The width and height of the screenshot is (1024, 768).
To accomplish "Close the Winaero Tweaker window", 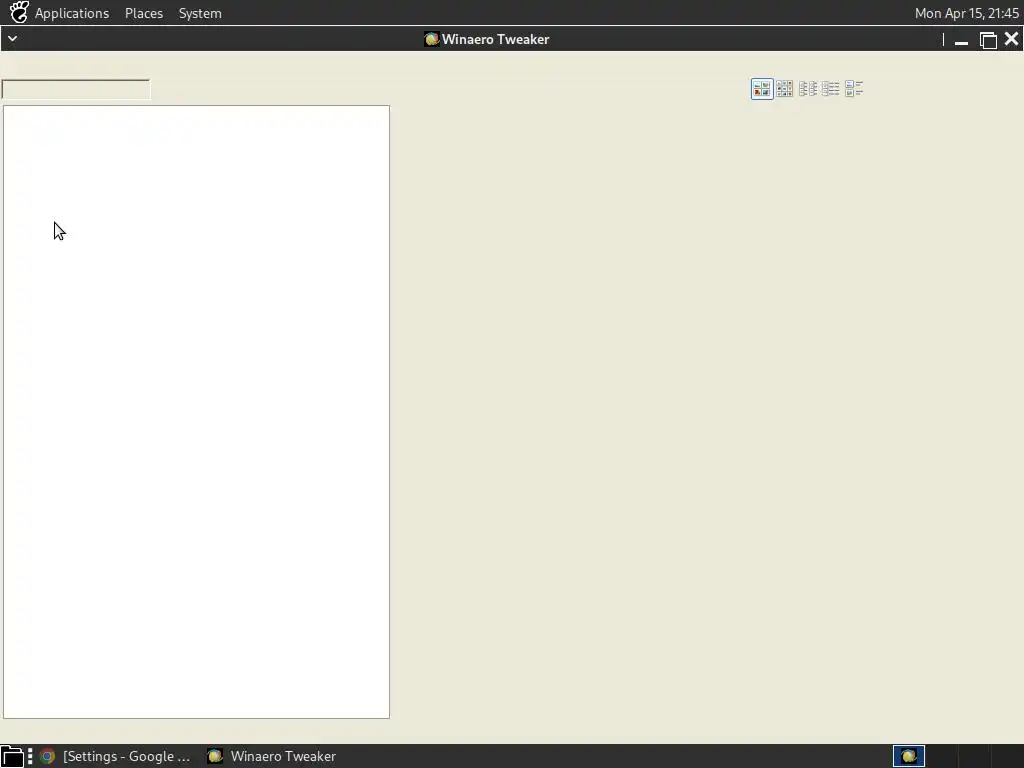I will (x=1012, y=39).
